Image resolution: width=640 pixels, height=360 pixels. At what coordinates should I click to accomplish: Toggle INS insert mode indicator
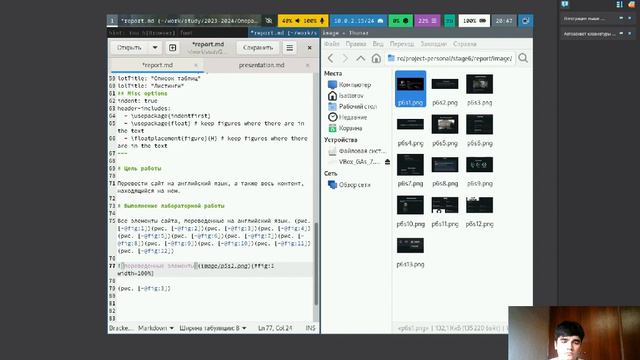tap(310, 328)
